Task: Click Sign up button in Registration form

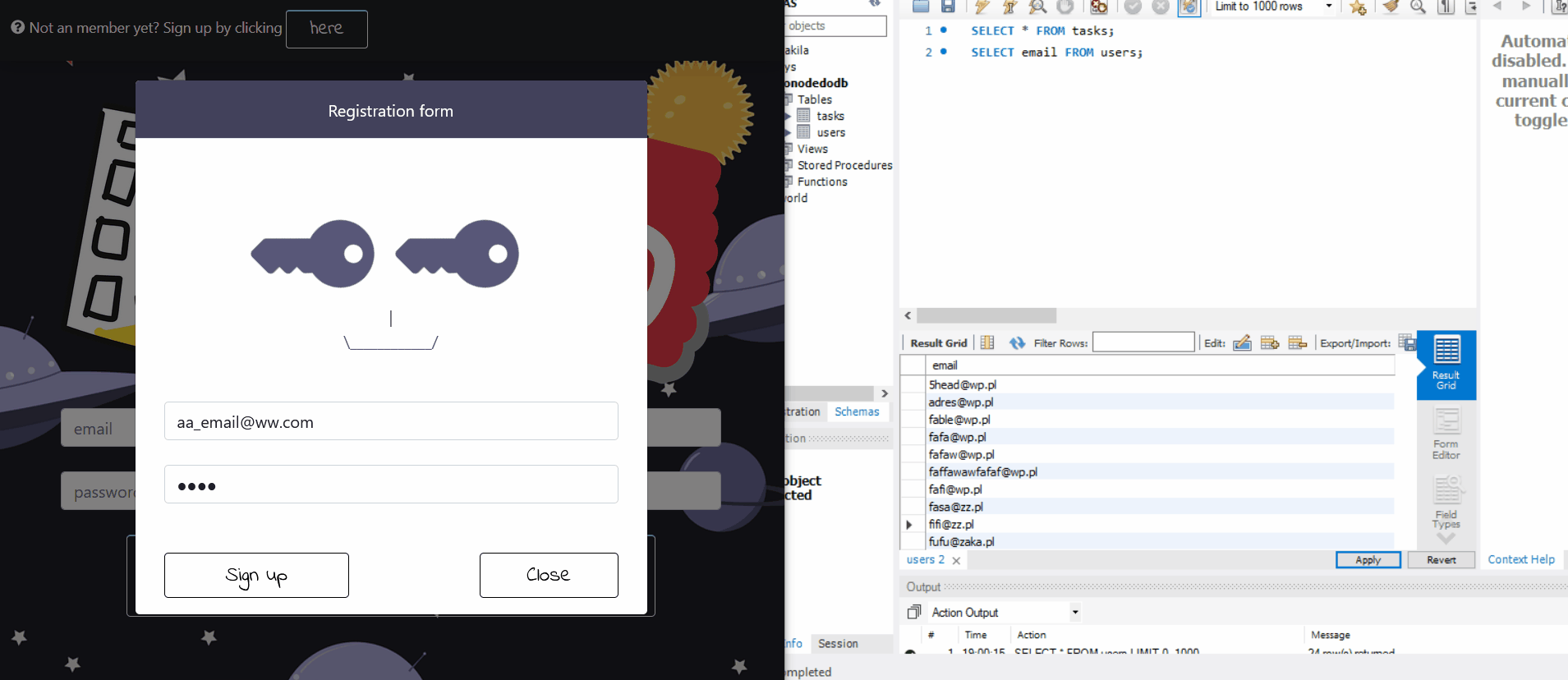Action: point(256,575)
